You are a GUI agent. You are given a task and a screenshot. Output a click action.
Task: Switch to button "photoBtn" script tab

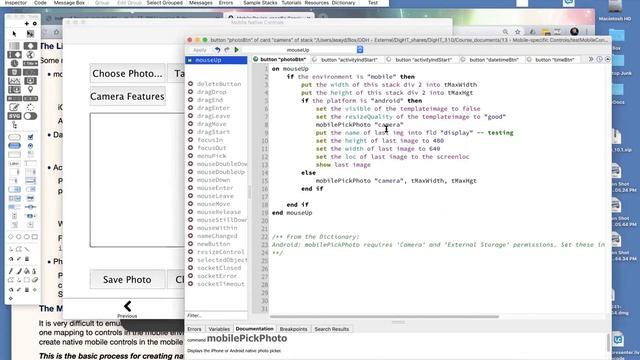click(280, 60)
